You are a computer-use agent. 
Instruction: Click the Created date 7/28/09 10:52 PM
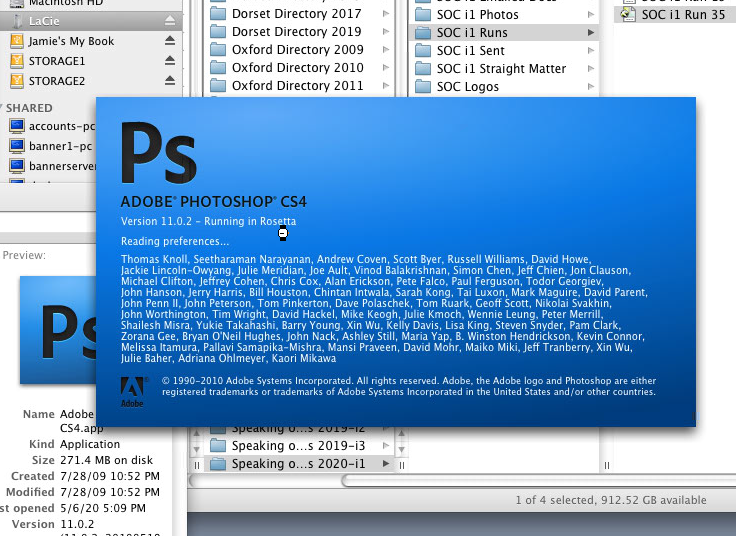[x=110, y=476]
